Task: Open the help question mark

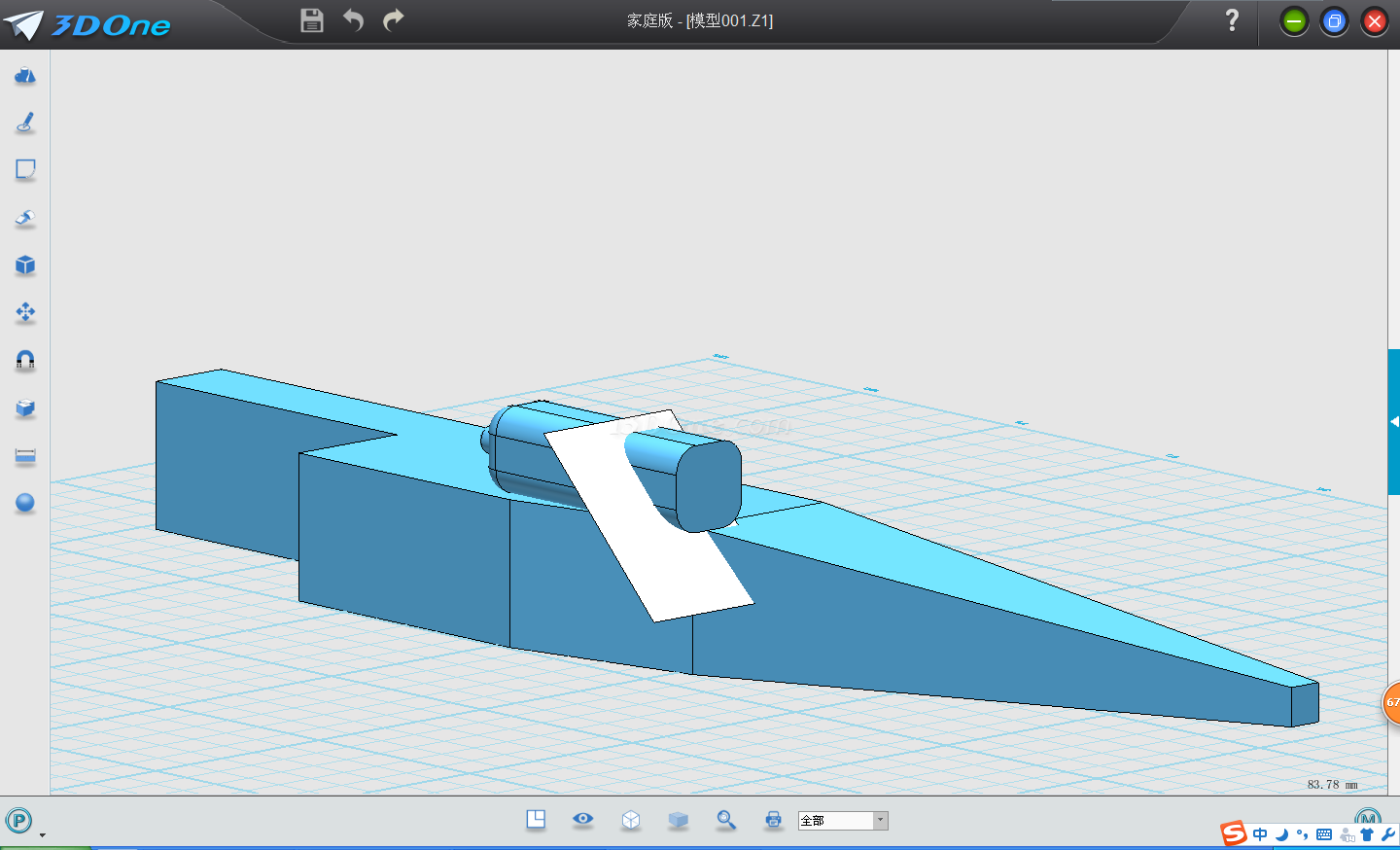Action: click(1232, 20)
